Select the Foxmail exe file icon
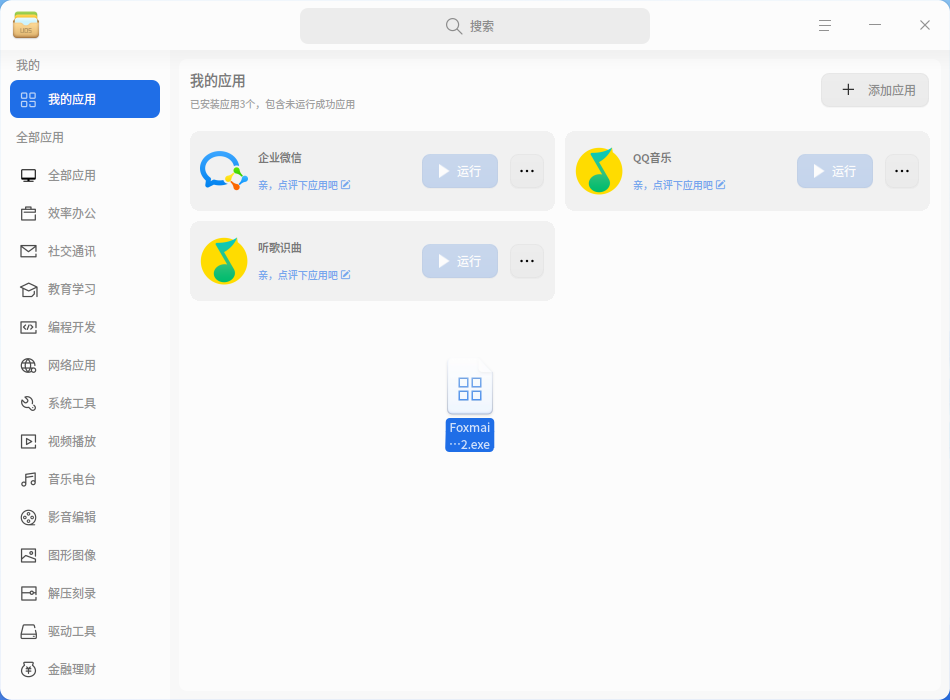The height and width of the screenshot is (700, 950). tap(470, 390)
